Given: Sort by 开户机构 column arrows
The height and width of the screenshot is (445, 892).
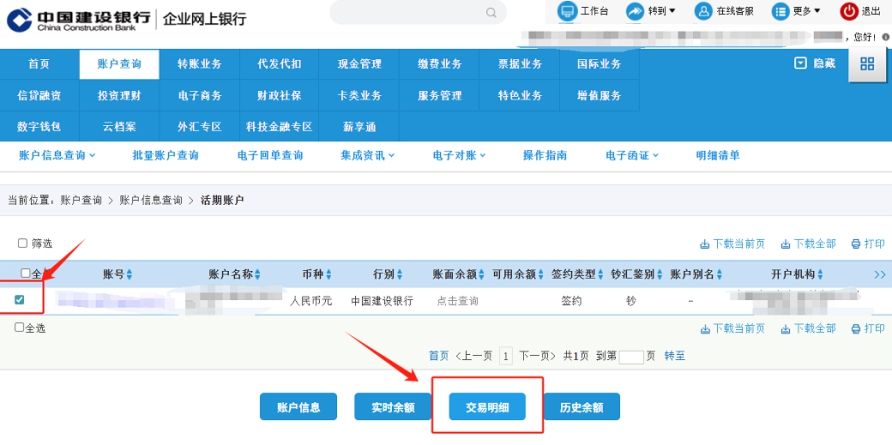Looking at the screenshot, I should 820,275.
